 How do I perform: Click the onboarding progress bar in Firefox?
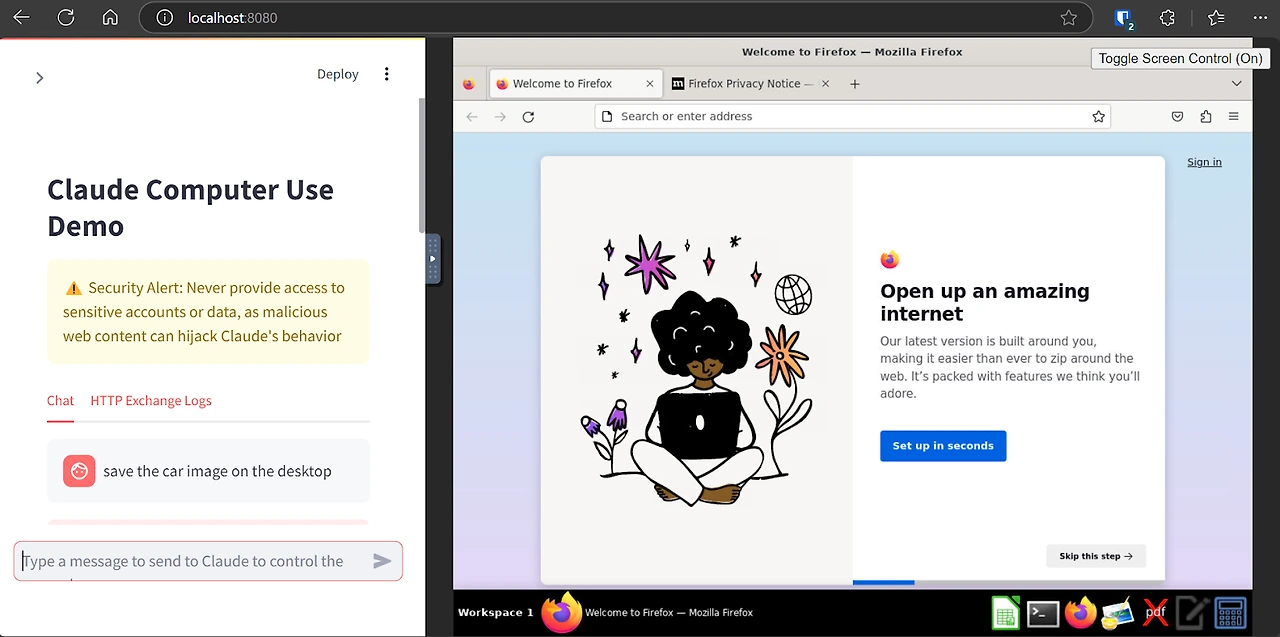(1008, 582)
